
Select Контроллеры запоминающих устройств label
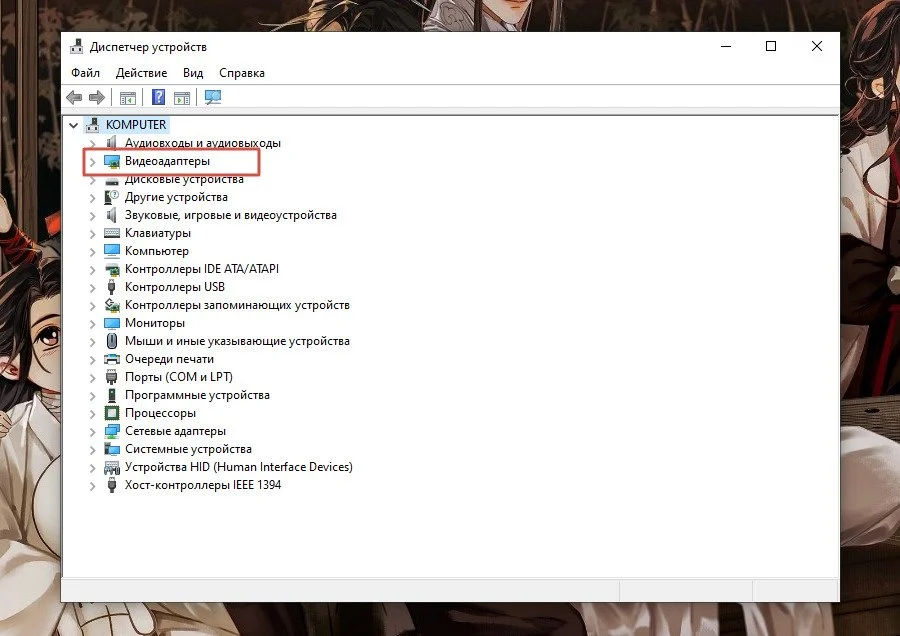pos(237,305)
